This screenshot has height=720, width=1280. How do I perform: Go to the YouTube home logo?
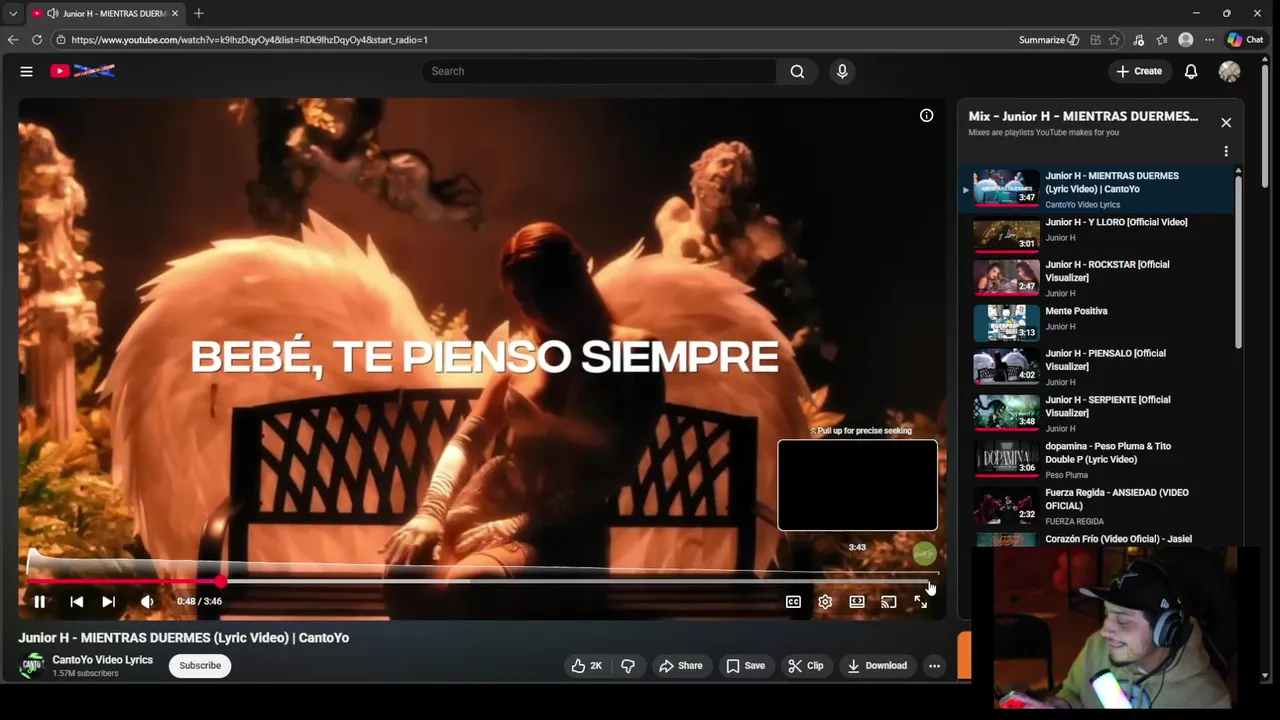(83, 71)
